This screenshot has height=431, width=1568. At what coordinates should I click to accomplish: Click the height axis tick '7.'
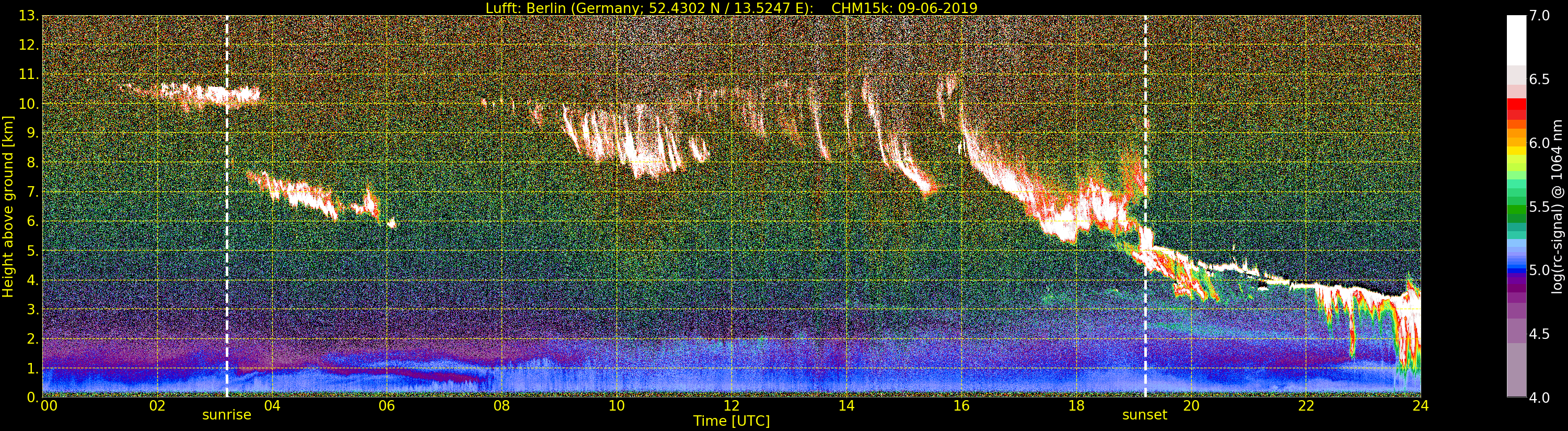32,192
